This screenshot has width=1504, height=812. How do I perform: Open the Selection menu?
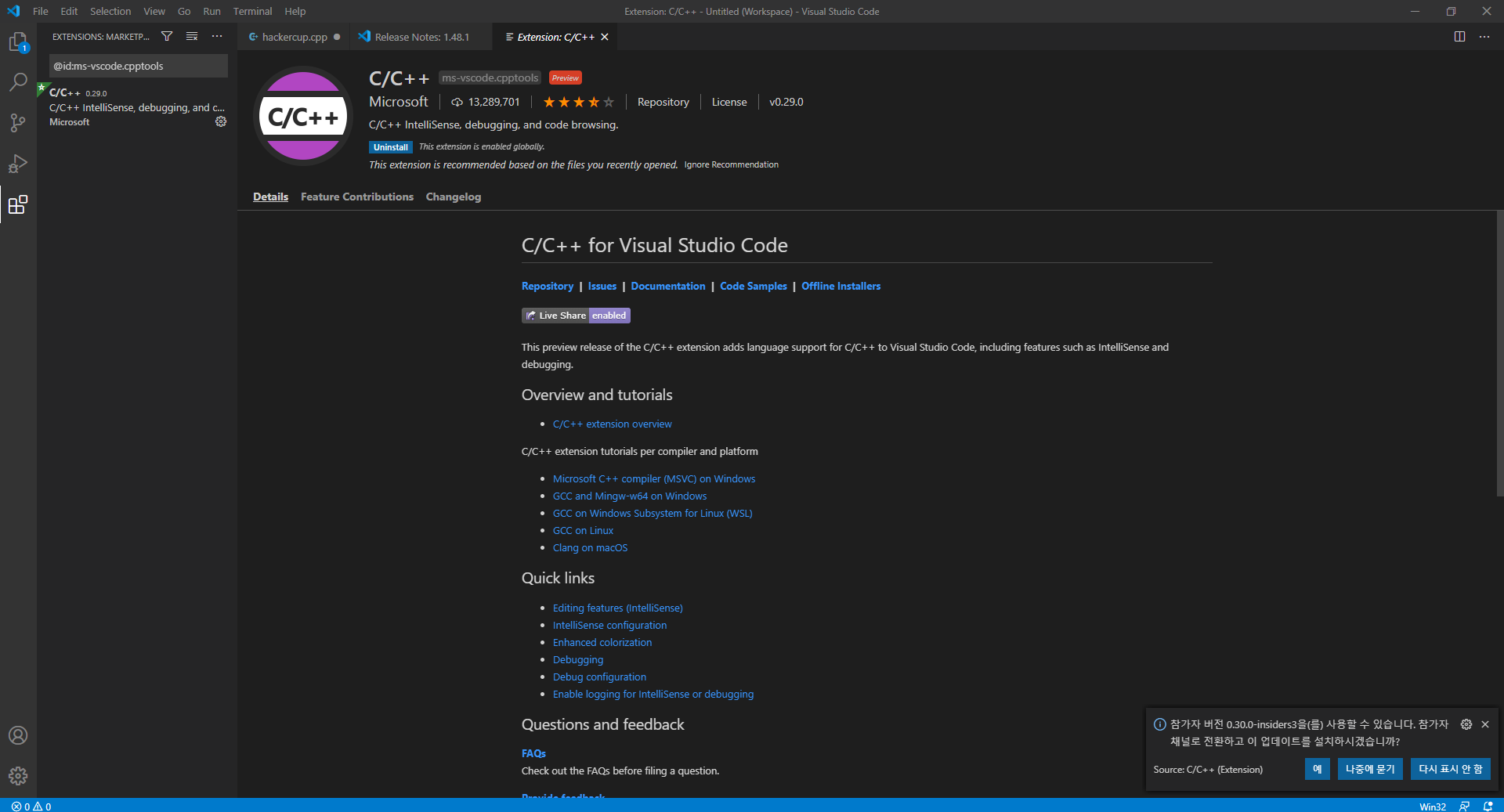110,11
